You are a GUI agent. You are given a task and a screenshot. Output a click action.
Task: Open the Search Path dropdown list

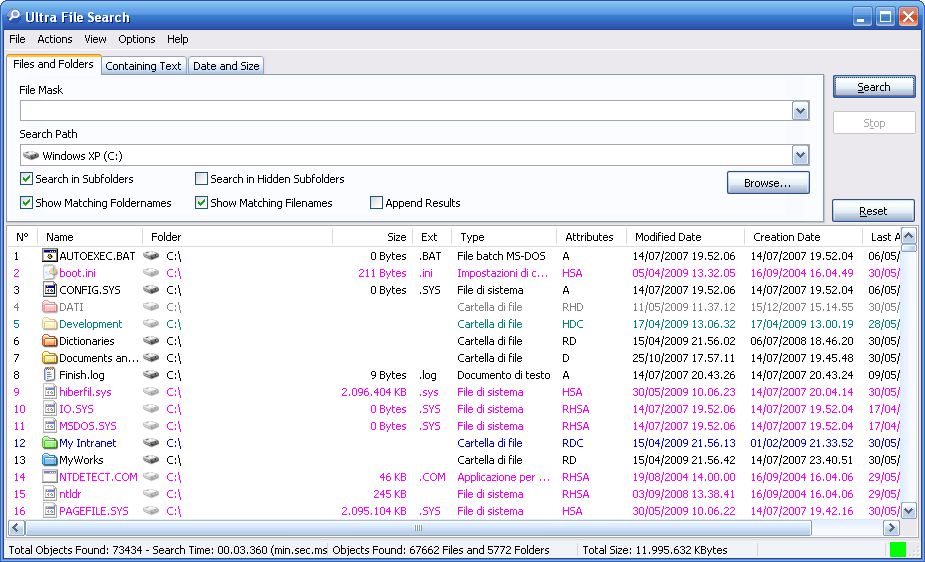[x=800, y=155]
